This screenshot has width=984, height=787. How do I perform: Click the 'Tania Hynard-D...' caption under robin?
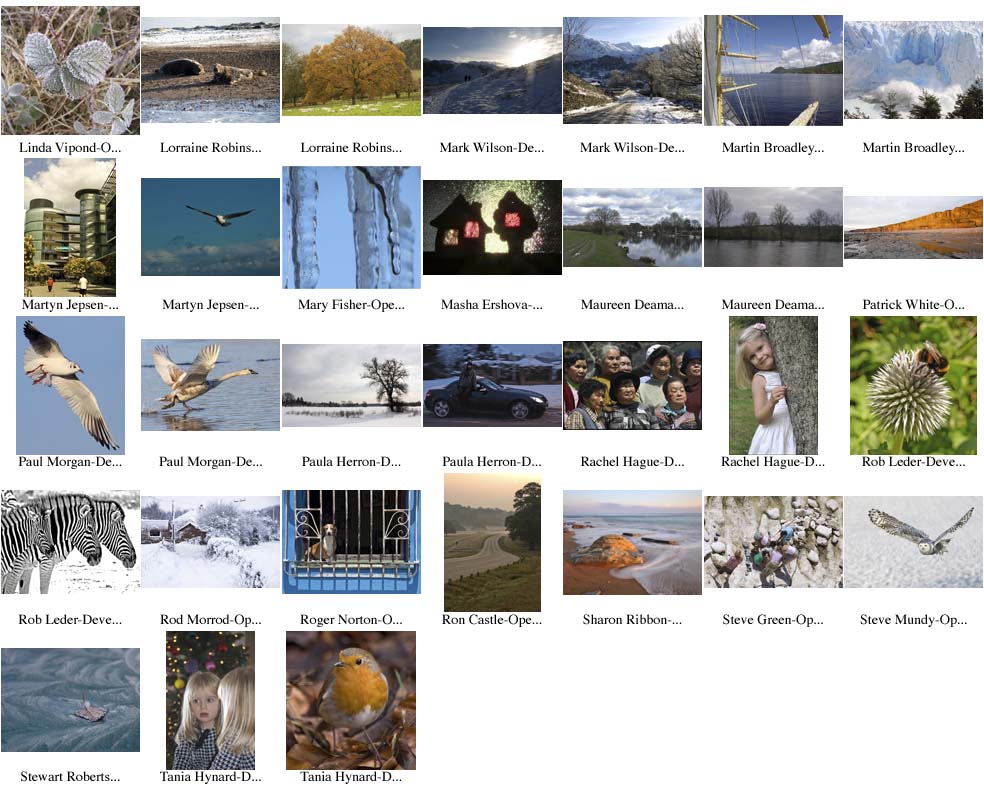pos(351,776)
